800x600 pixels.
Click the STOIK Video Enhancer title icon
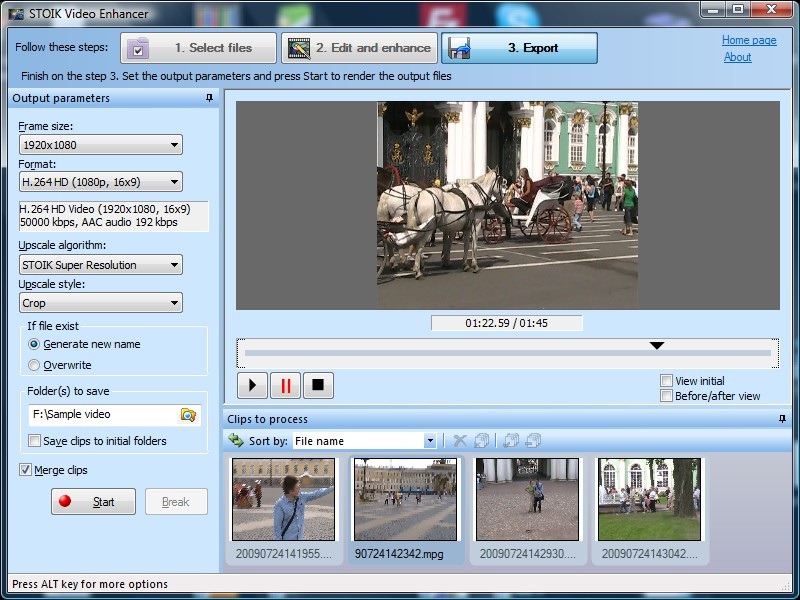pos(16,14)
